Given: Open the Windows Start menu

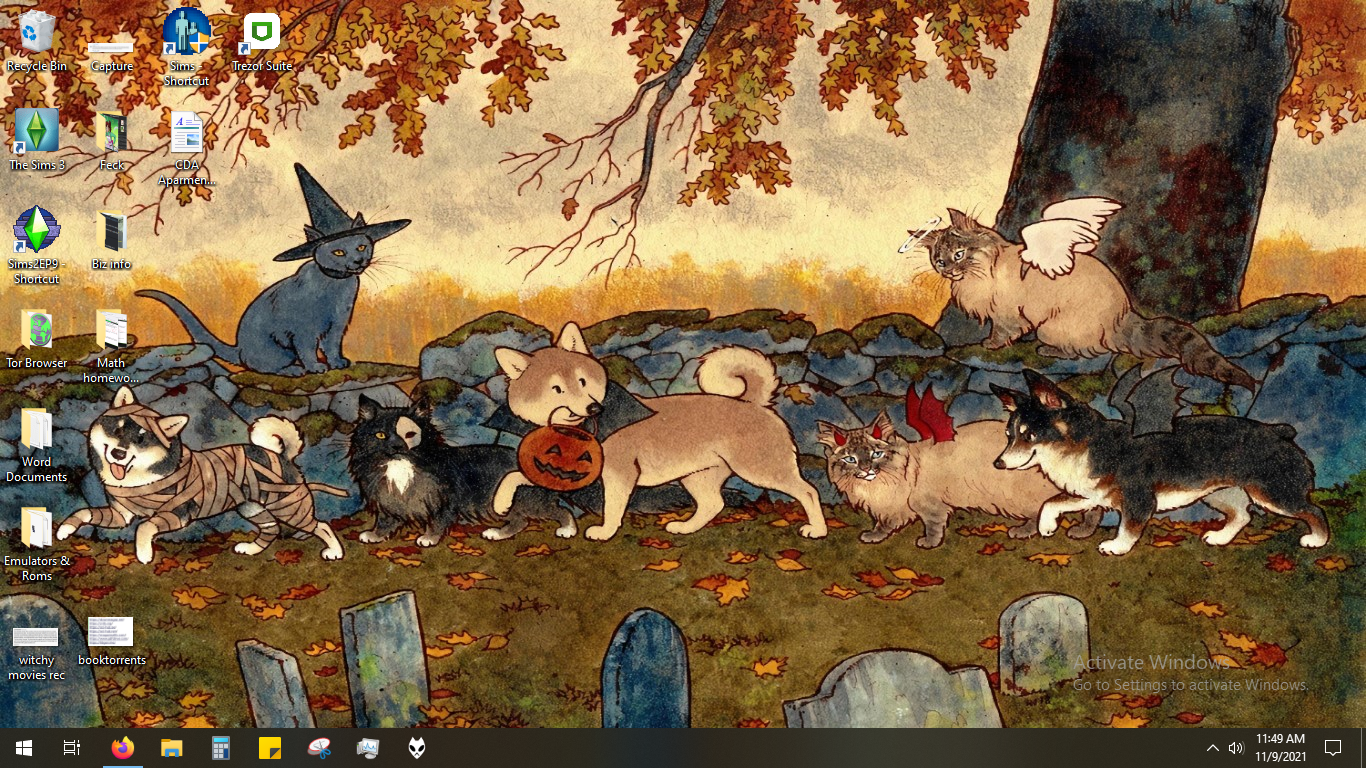Looking at the screenshot, I should click(x=24, y=748).
